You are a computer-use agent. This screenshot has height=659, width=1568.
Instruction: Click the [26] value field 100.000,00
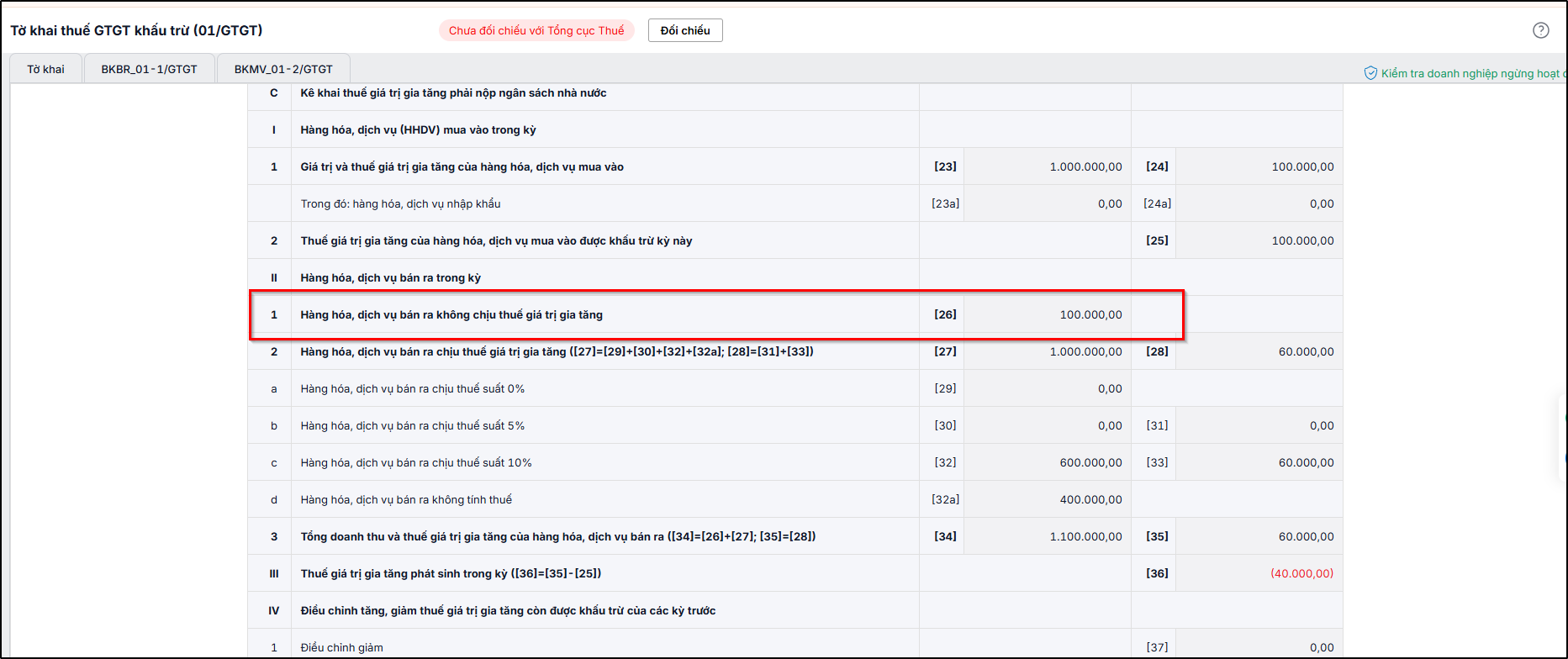tap(1047, 314)
